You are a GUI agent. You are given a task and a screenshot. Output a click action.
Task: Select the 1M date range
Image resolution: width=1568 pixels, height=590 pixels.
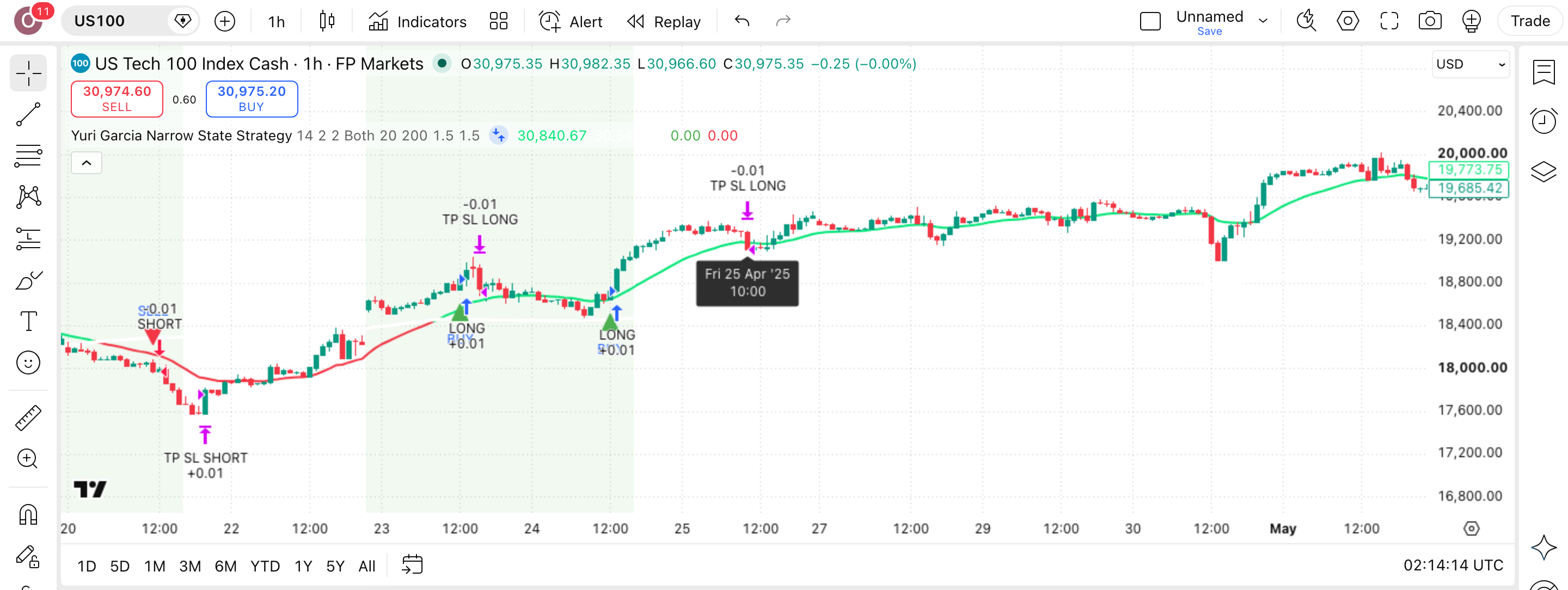pos(155,566)
